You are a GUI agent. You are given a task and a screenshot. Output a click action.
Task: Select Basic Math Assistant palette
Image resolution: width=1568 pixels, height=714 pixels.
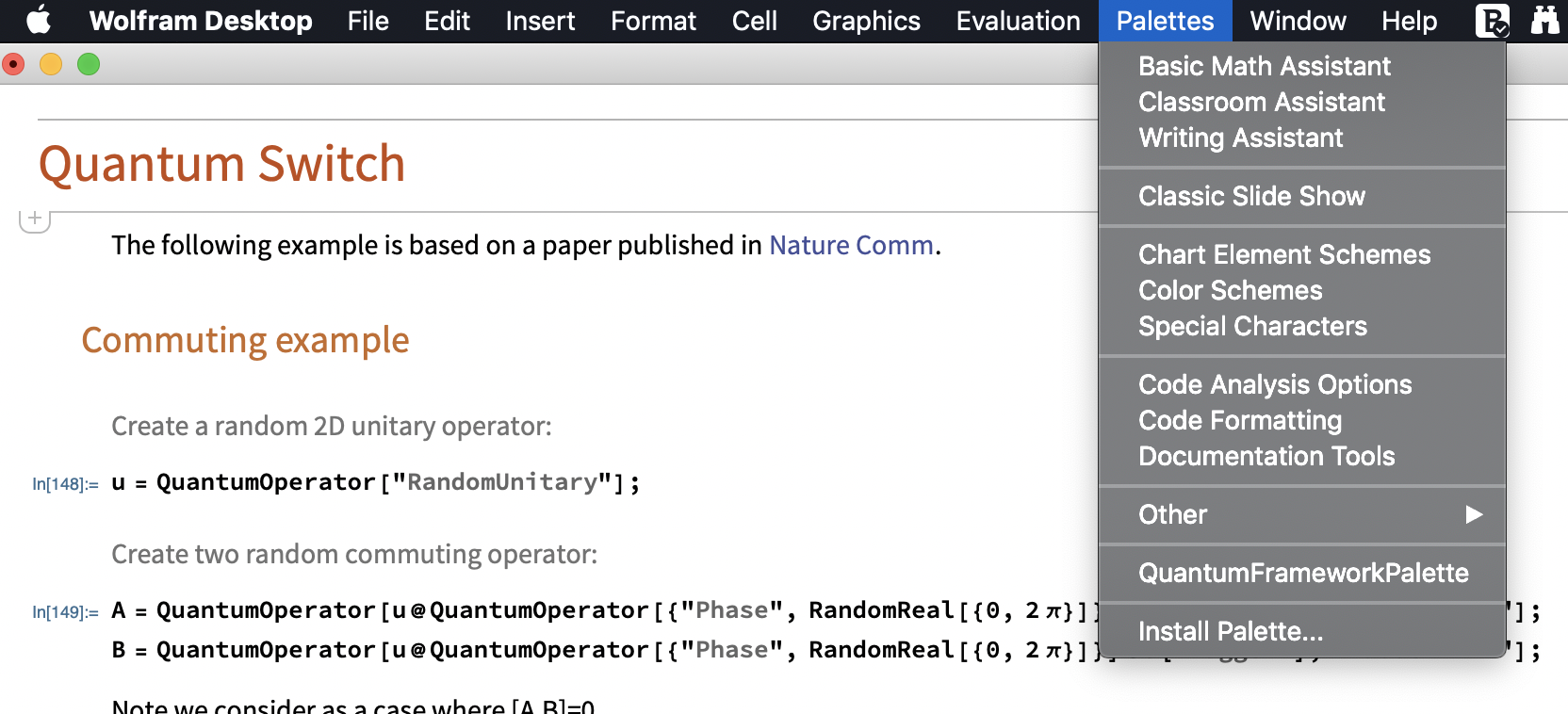coord(1302,66)
